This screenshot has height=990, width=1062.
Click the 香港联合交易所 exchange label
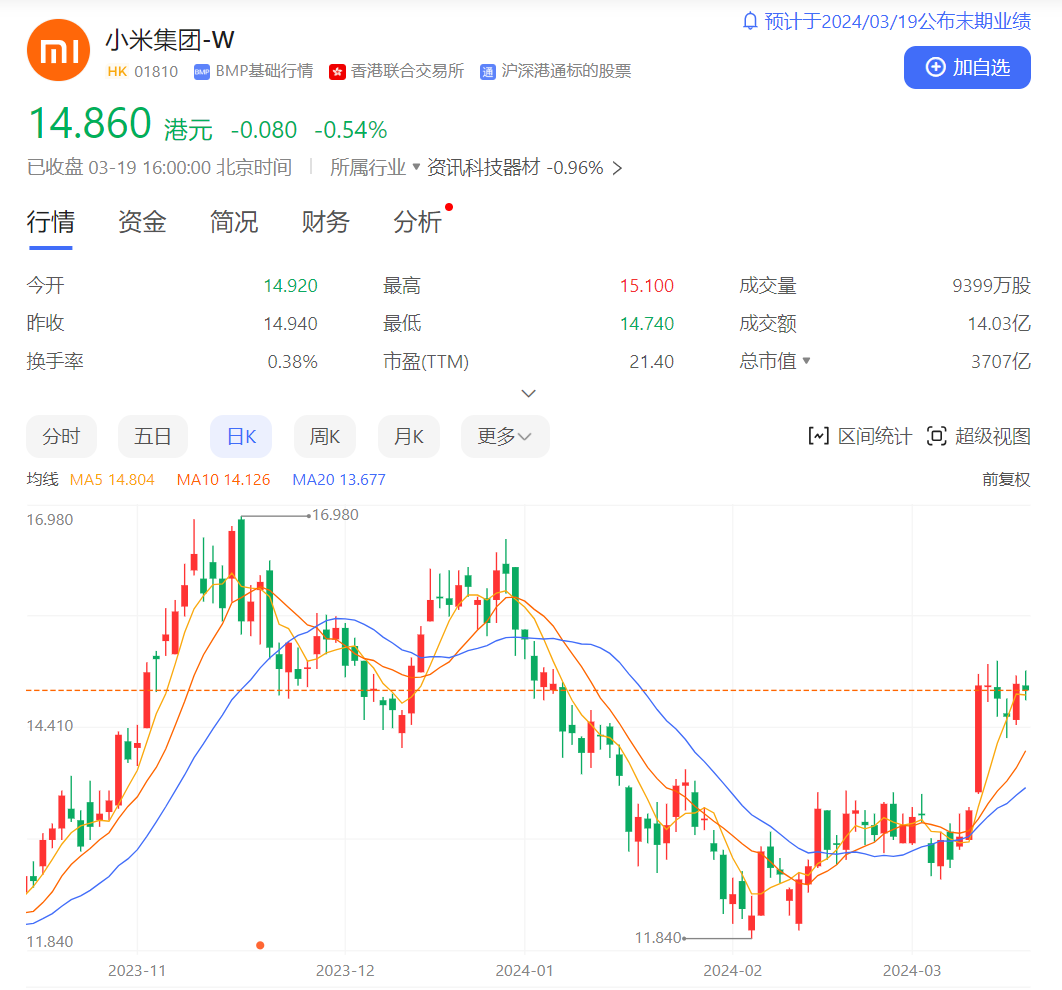[x=407, y=71]
